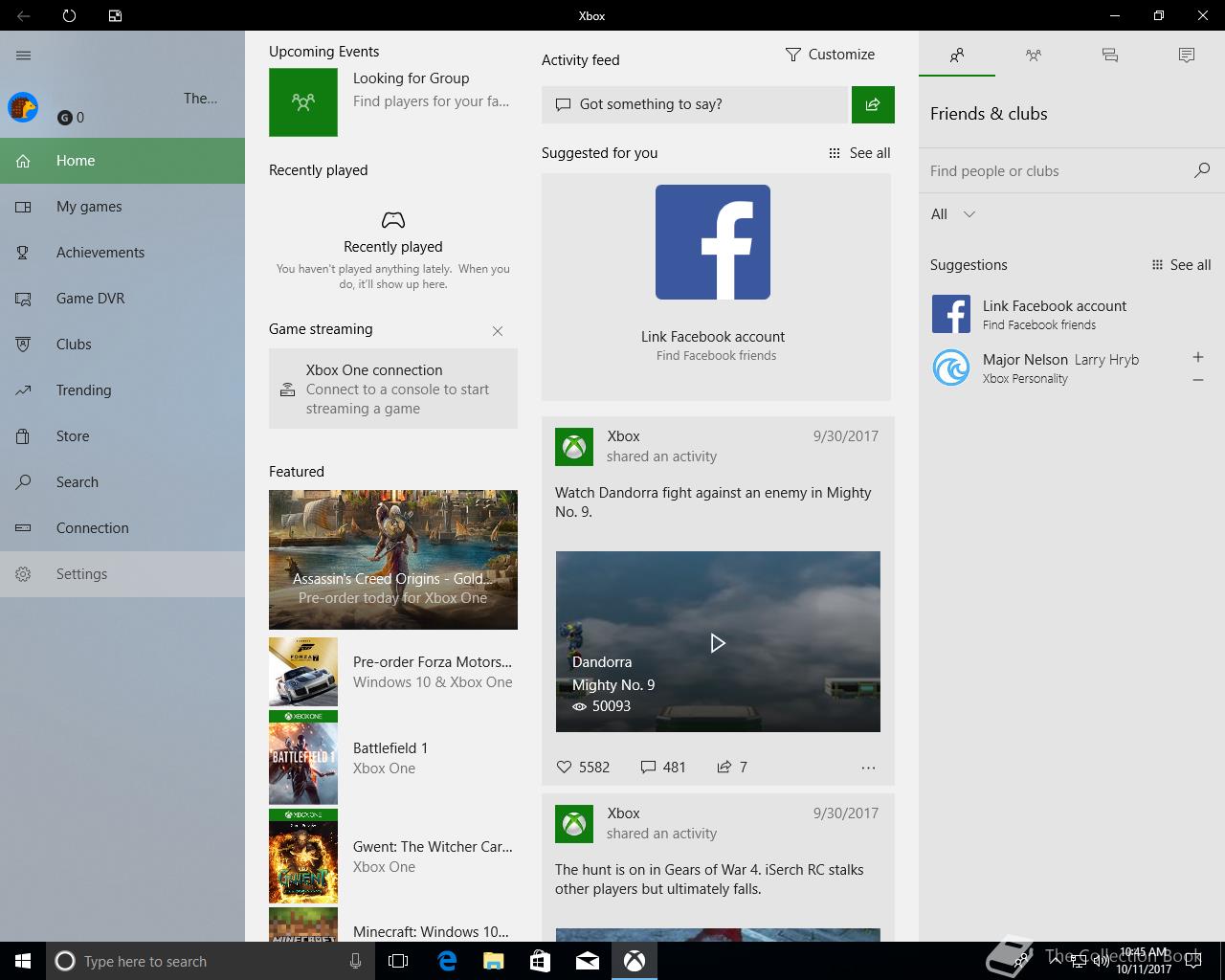
Task: Open the Store from sidebar
Action: click(122, 436)
